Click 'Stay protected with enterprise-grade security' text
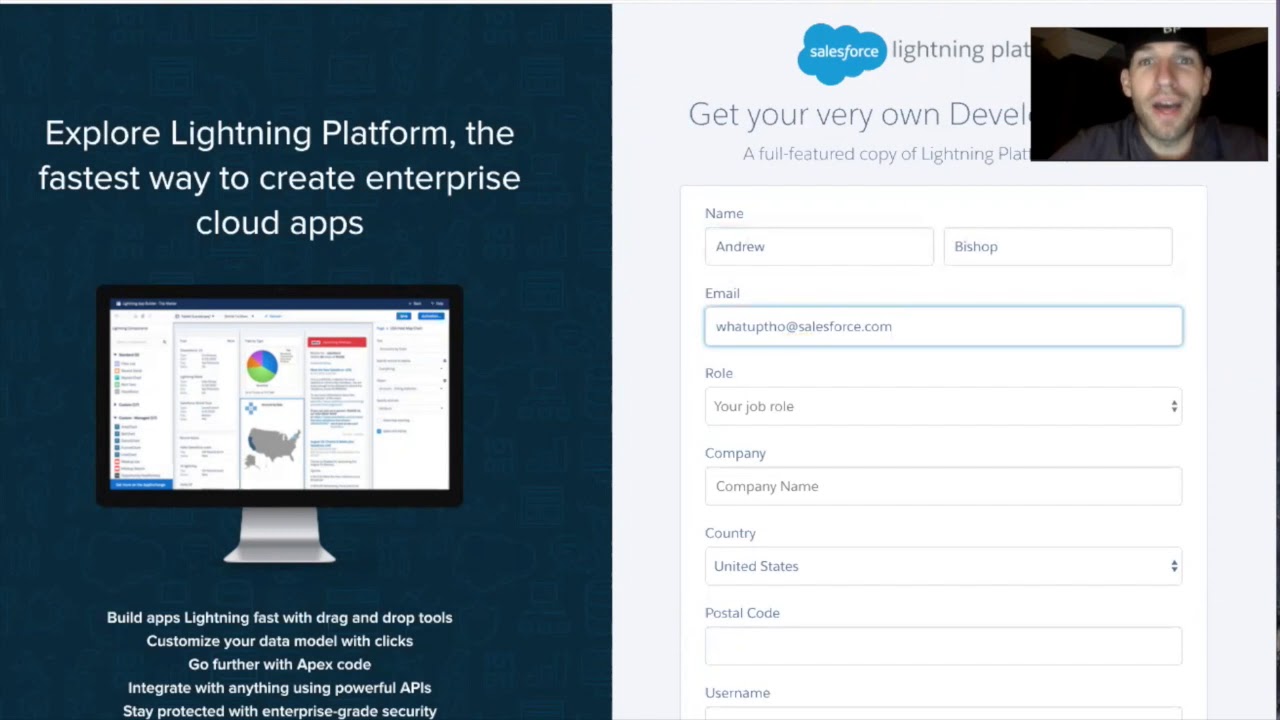This screenshot has width=1280, height=720. click(x=279, y=711)
